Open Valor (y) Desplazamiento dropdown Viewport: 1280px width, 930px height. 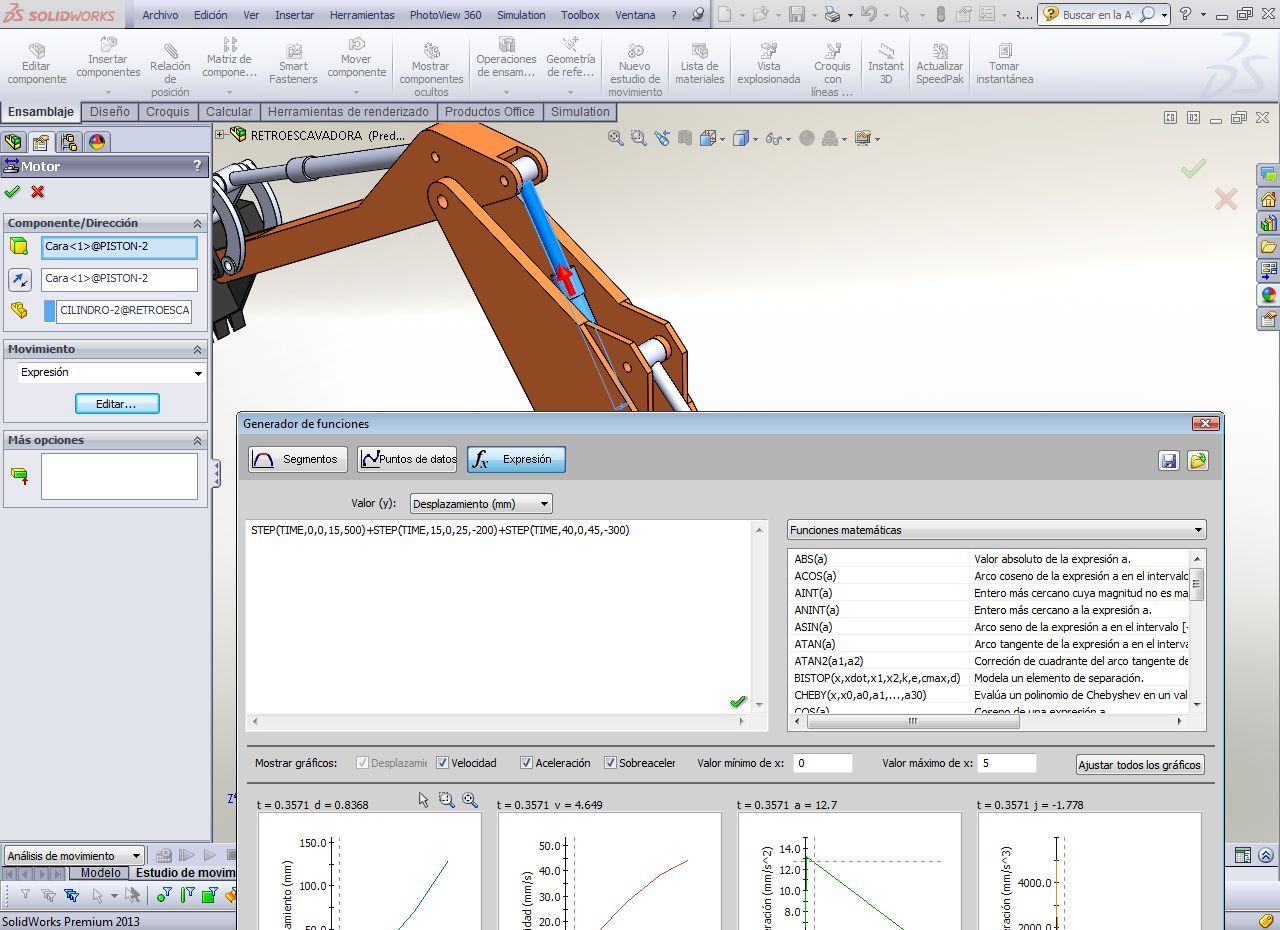click(481, 504)
